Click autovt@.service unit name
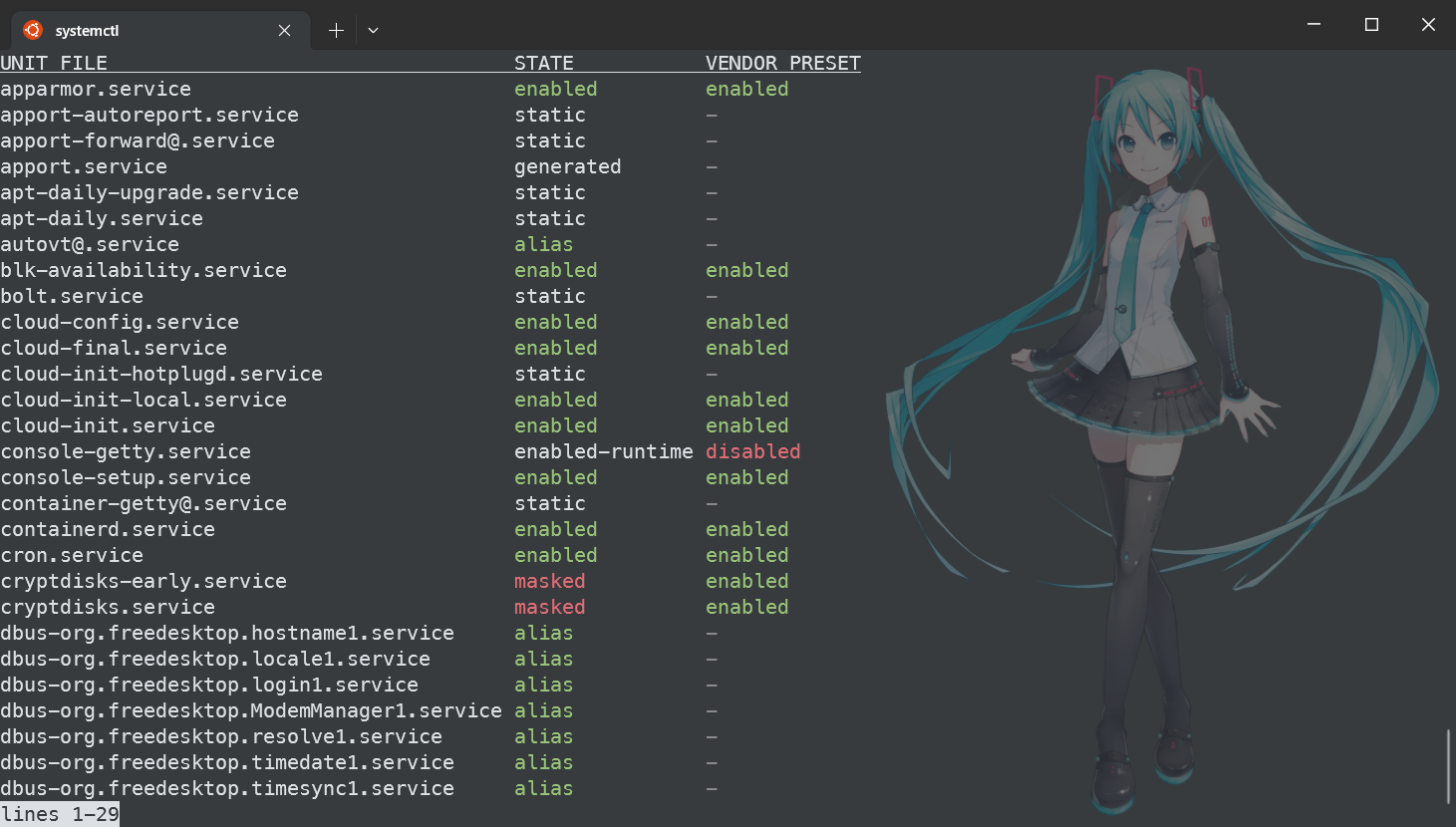The width and height of the screenshot is (1456, 827). pyautogui.click(x=90, y=244)
